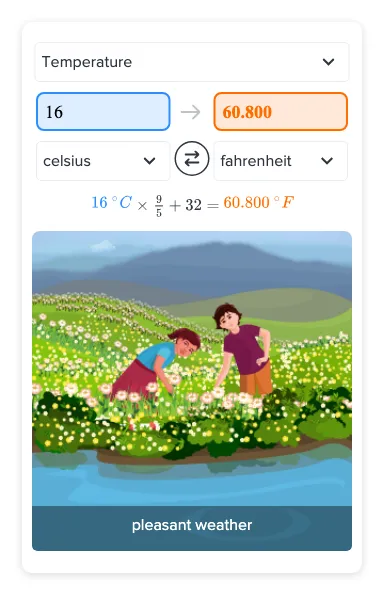384x595 pixels.
Task: Select the orange result field 60.800
Action: tap(280, 112)
